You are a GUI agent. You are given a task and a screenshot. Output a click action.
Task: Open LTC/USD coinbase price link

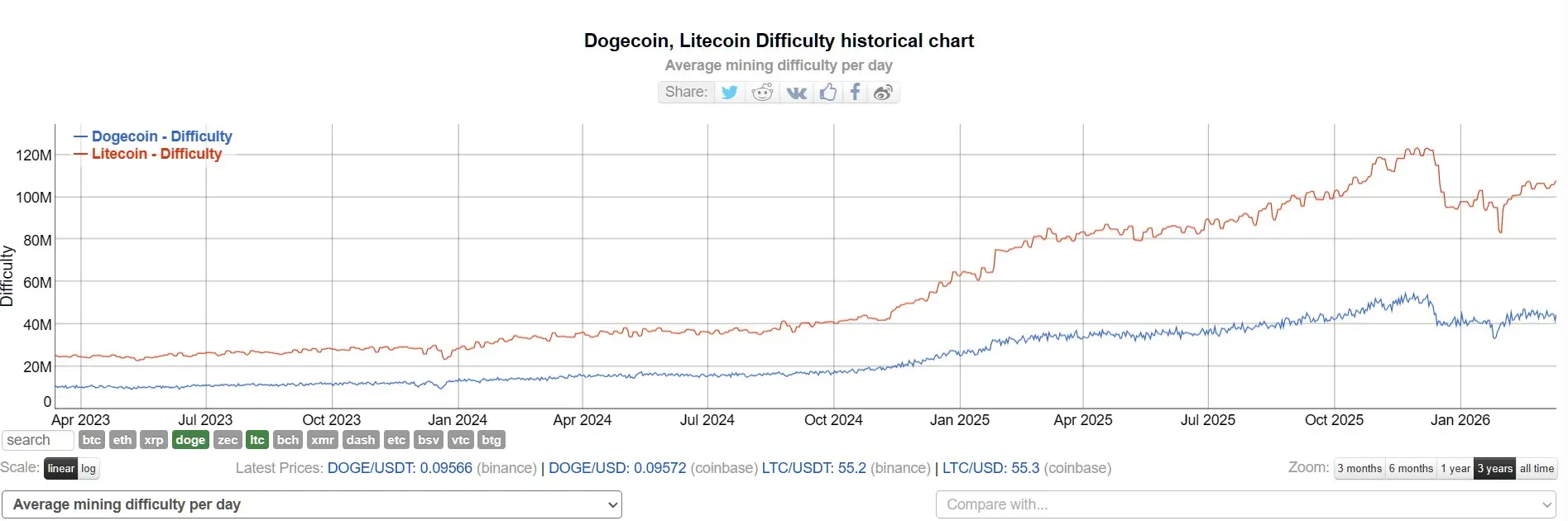coord(990,468)
